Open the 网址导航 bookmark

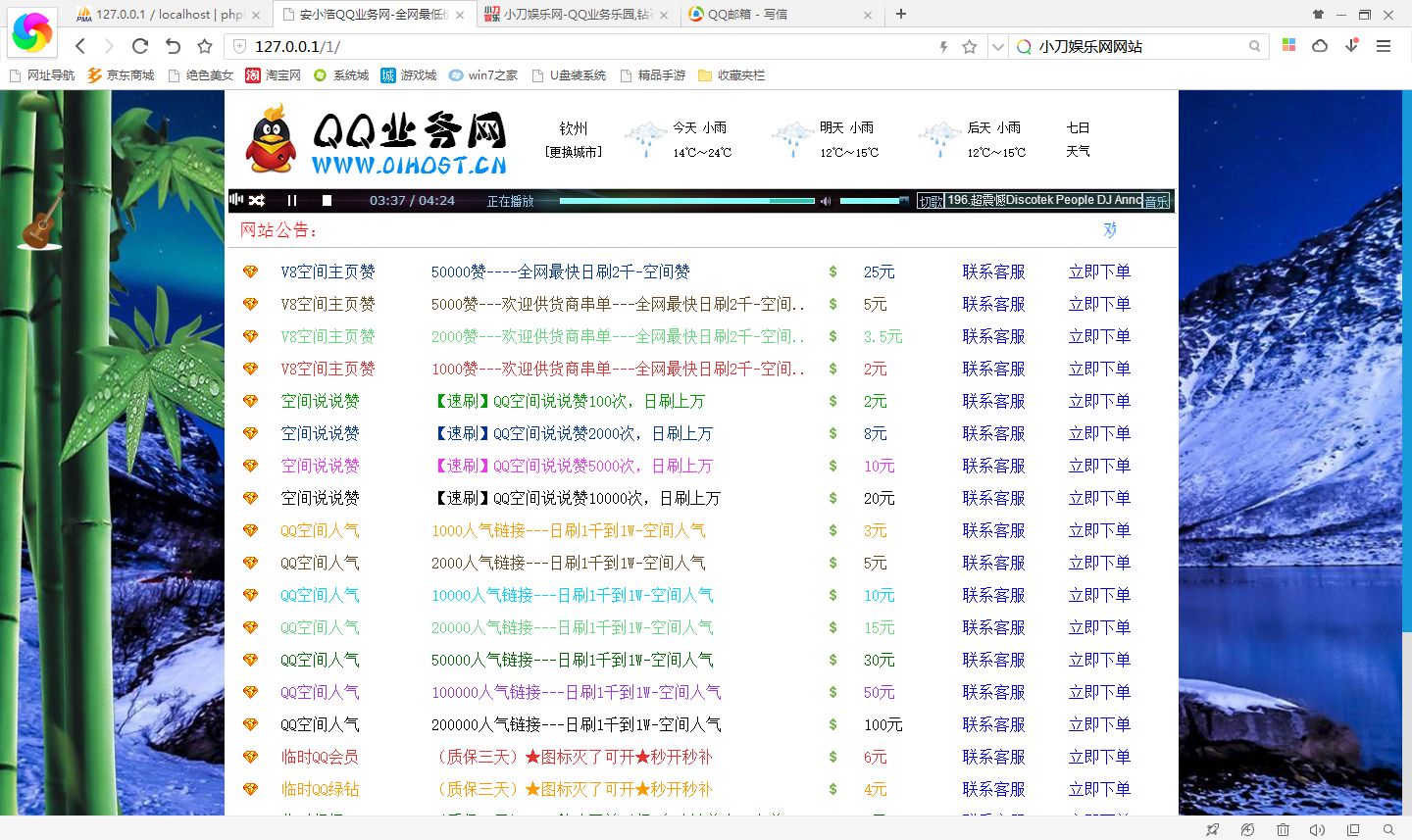[x=41, y=75]
